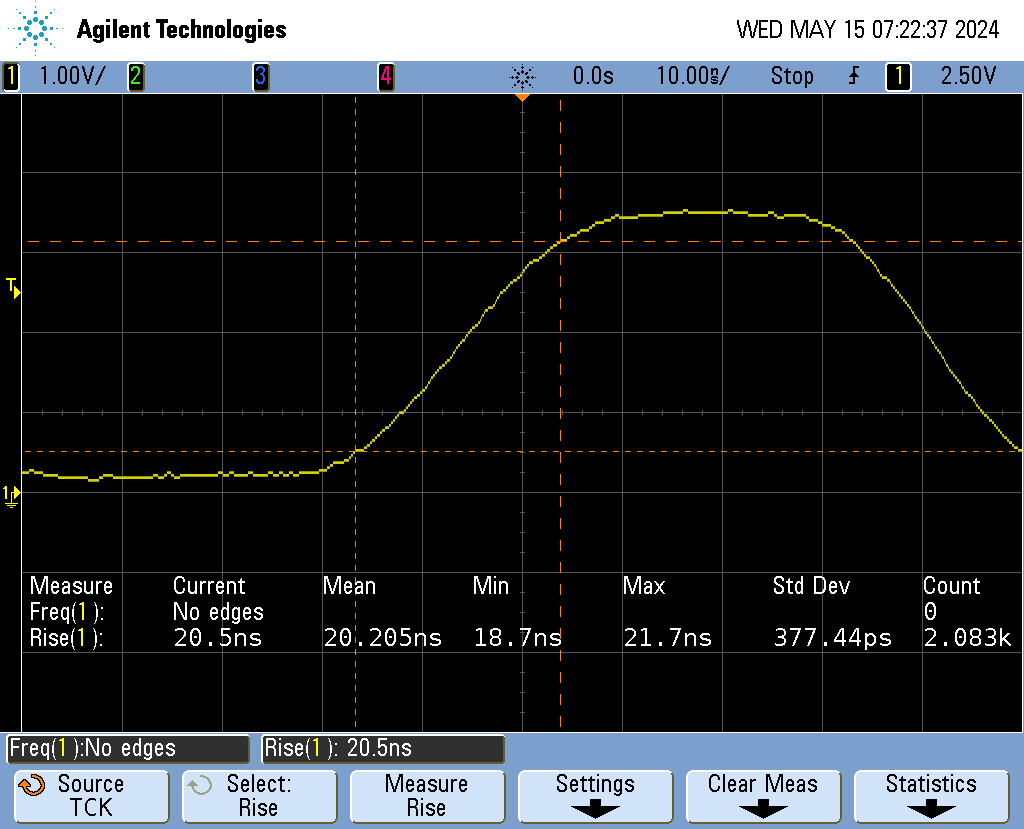Turn on the pink channel 4 indicator
Image resolution: width=1024 pixels, height=829 pixels.
pyautogui.click(x=385, y=76)
